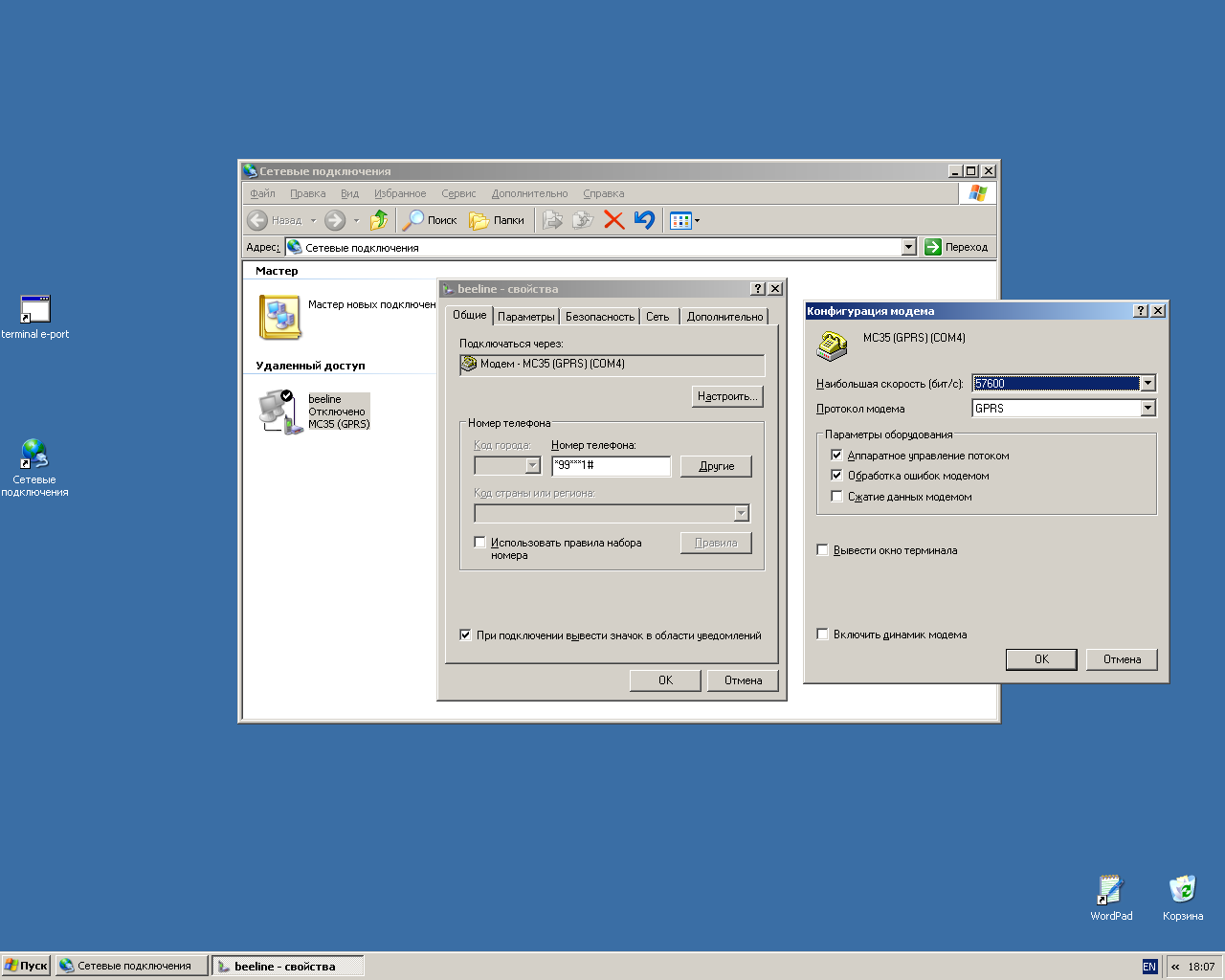Disable hardware flow control checkbox
The height and width of the screenshot is (980, 1225).
(836, 456)
